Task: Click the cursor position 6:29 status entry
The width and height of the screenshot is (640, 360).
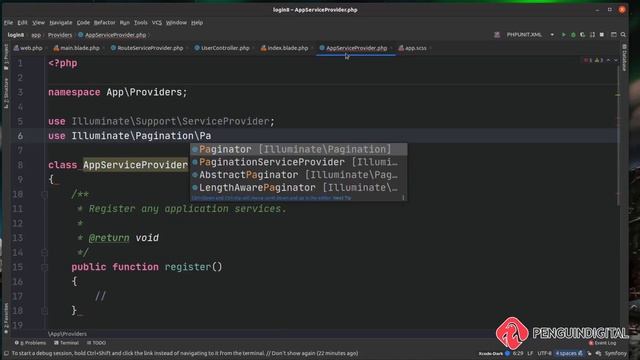Action: 518,353
